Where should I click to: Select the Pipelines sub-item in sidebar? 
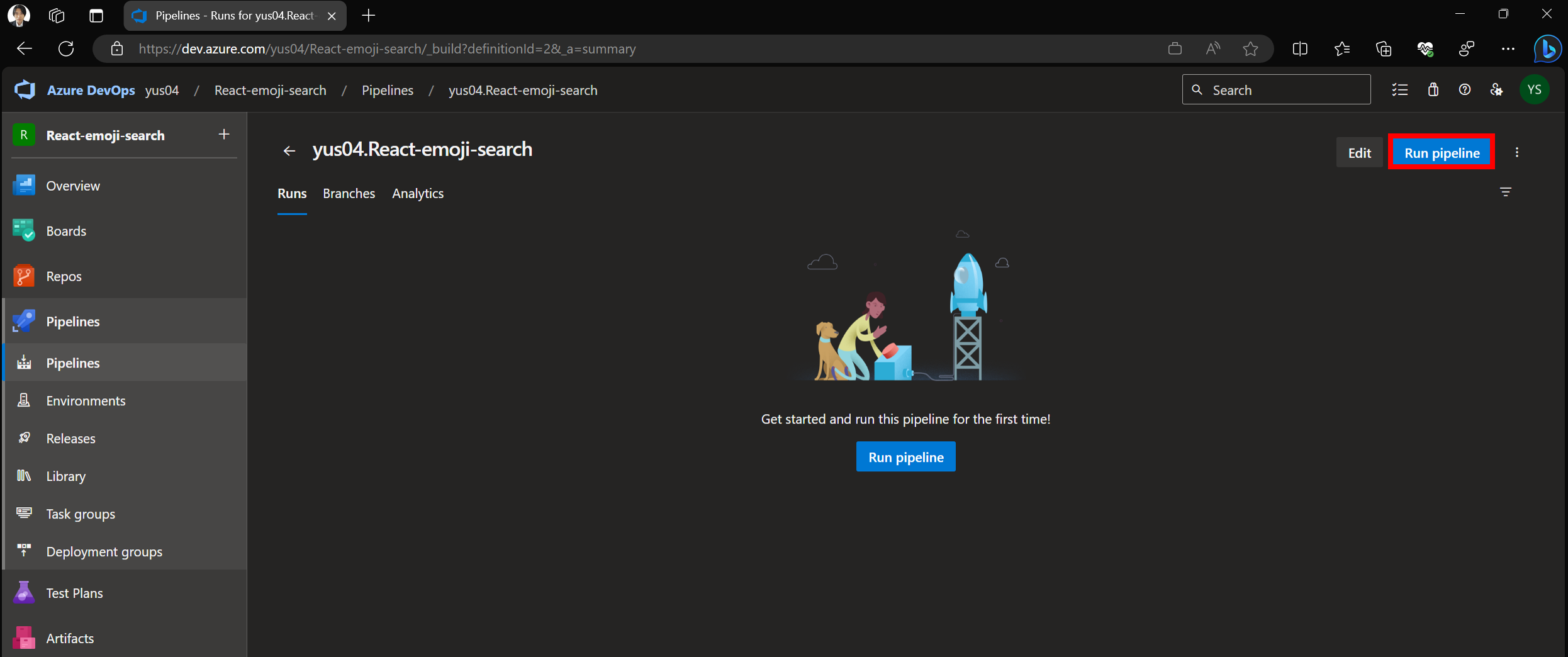[125, 363]
